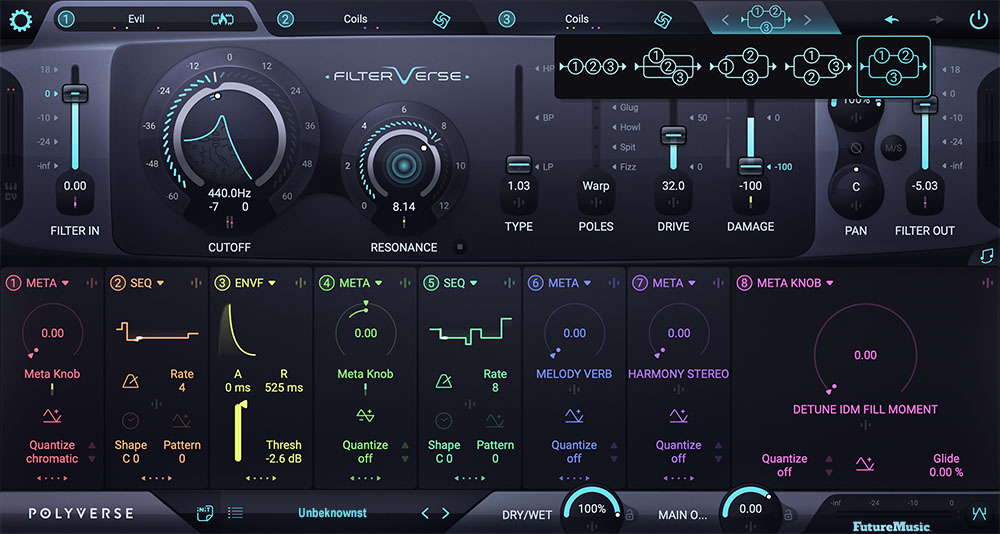The image size is (1000, 534).
Task: Click the music note icon below Filter Out
Action: coord(986,255)
